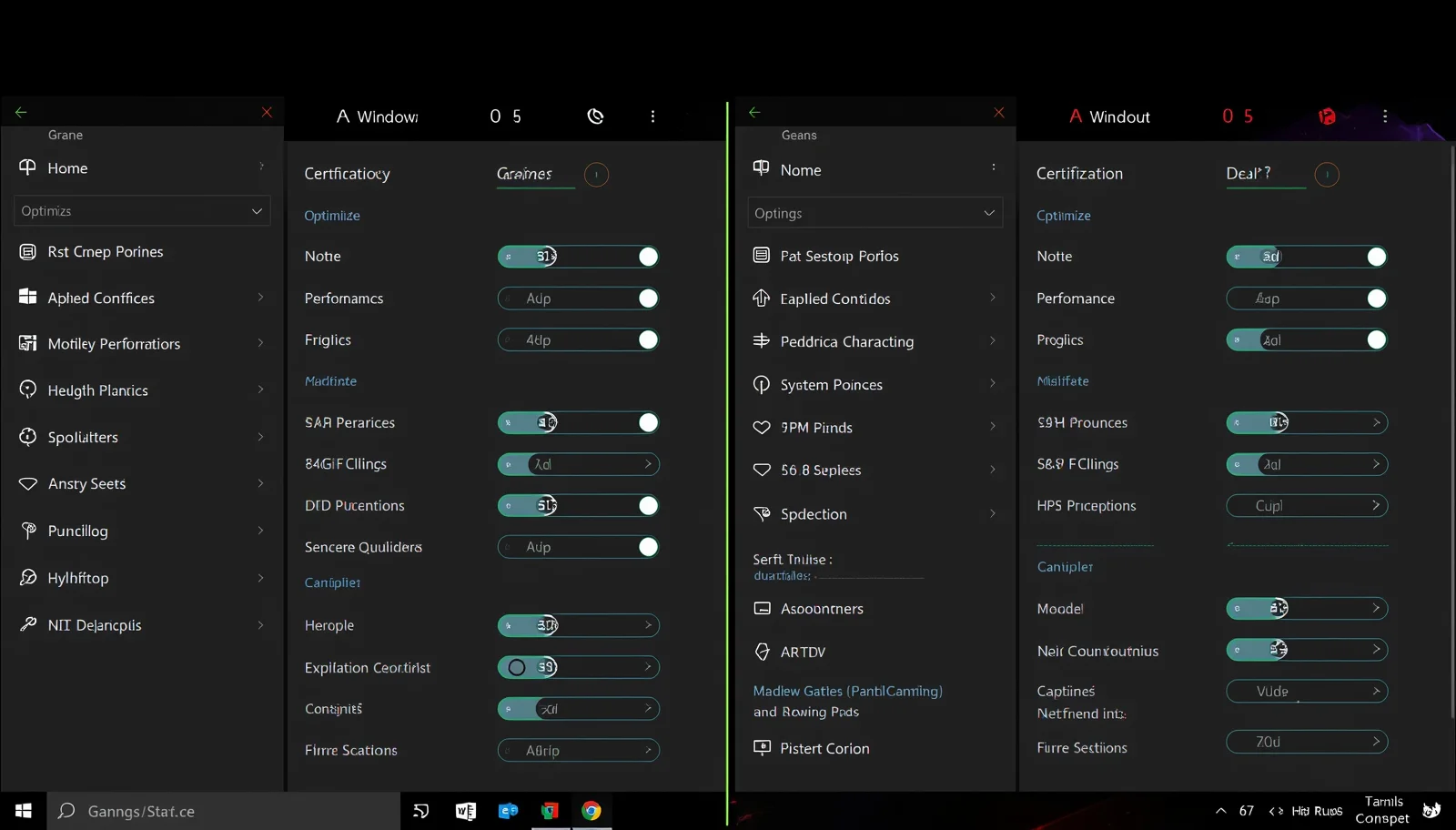This screenshot has height=830, width=1456.
Task: Click info circle next to Deal tab
Action: pos(1327,174)
